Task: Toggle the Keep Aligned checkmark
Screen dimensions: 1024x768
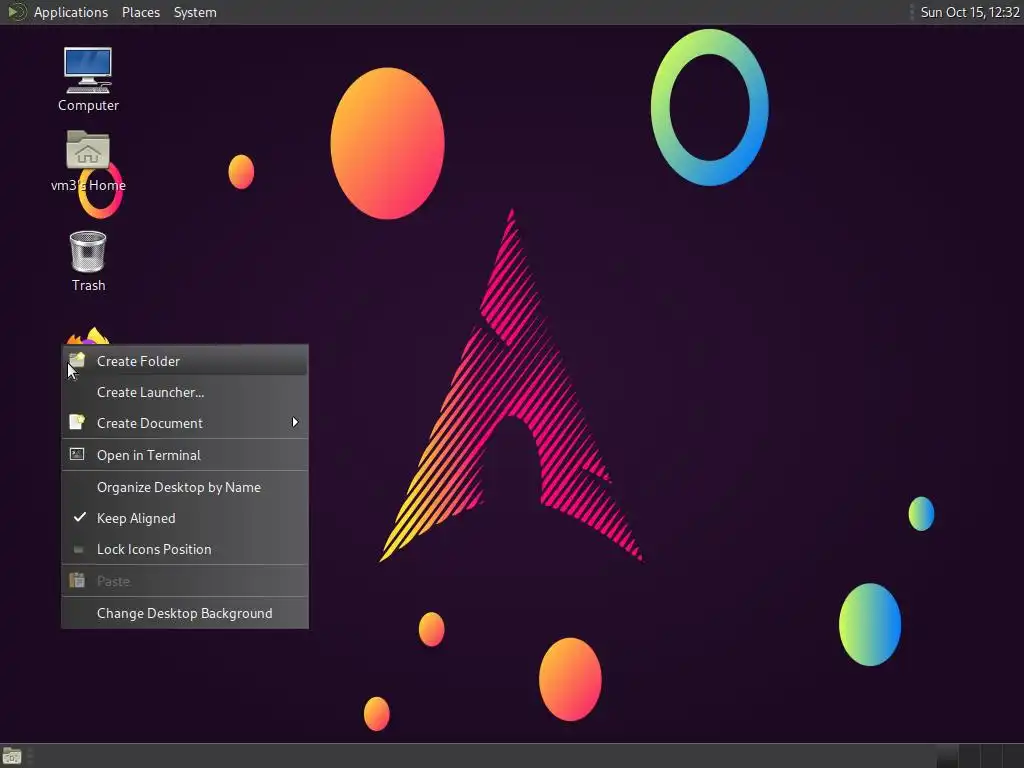Action: pyautogui.click(x=80, y=517)
